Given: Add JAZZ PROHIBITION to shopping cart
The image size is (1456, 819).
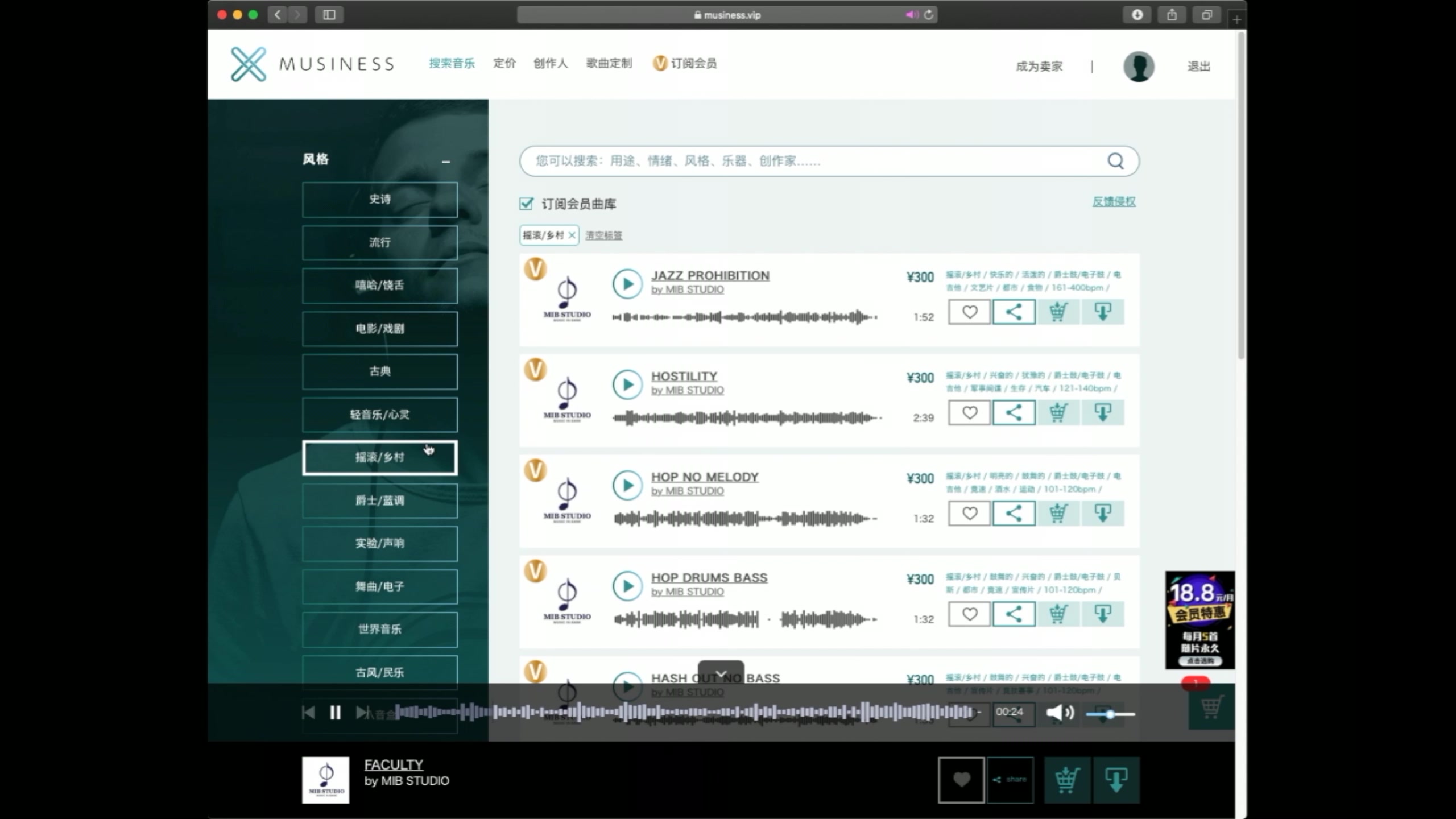Looking at the screenshot, I should (x=1058, y=312).
